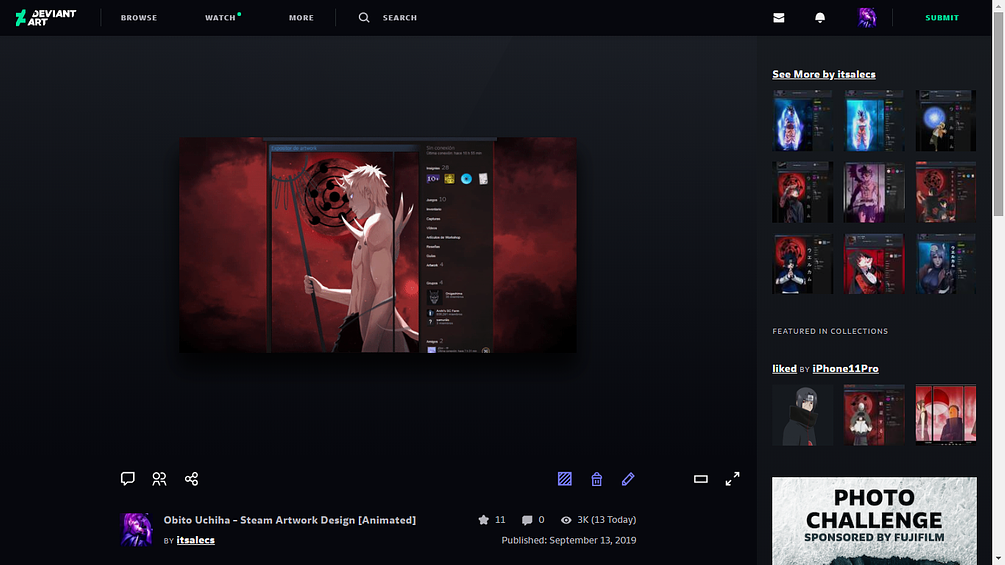Click the striped stats icon
The width and height of the screenshot is (1005, 565).
565,479
